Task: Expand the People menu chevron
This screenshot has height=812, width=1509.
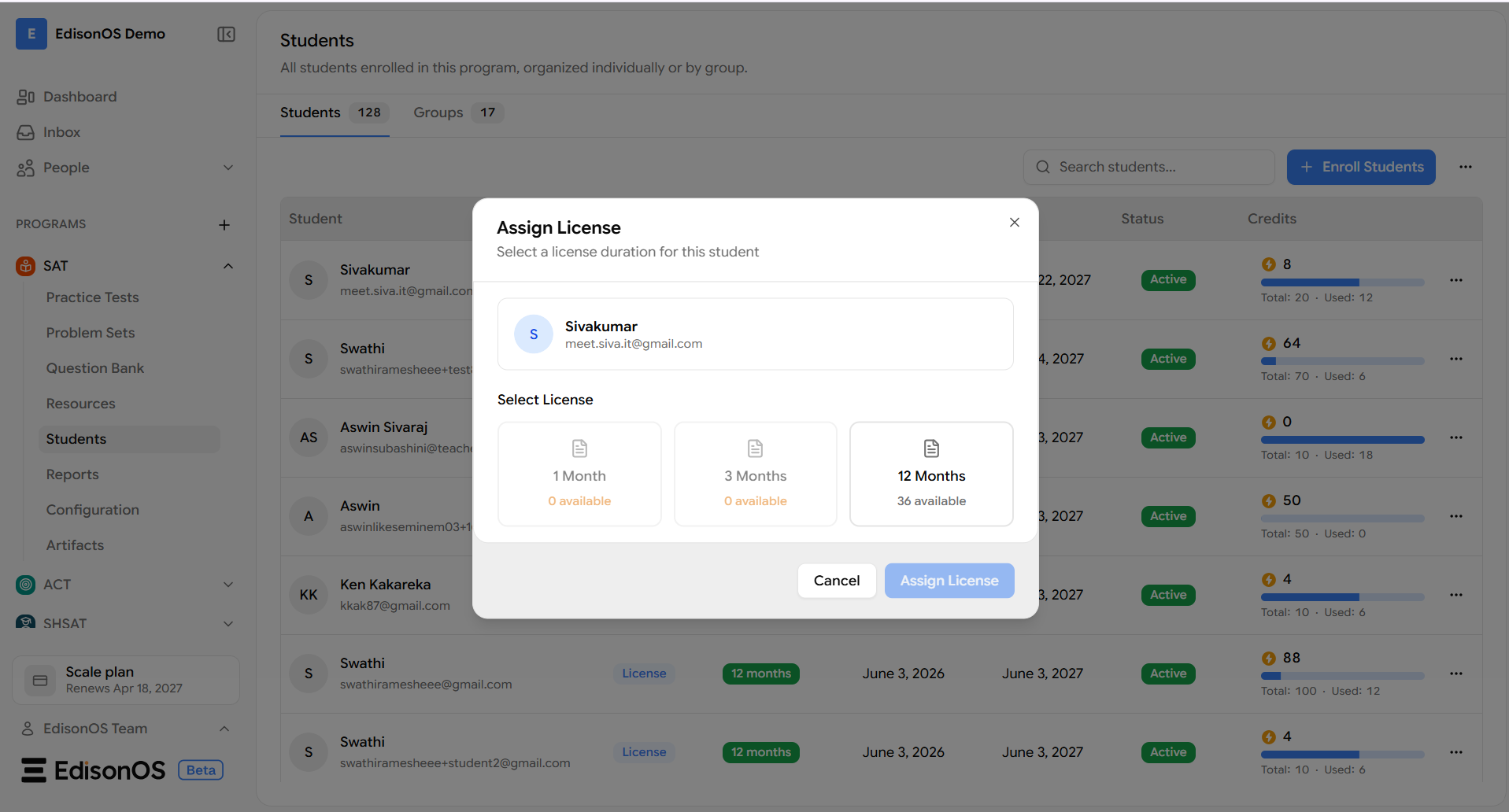Action: pos(228,168)
